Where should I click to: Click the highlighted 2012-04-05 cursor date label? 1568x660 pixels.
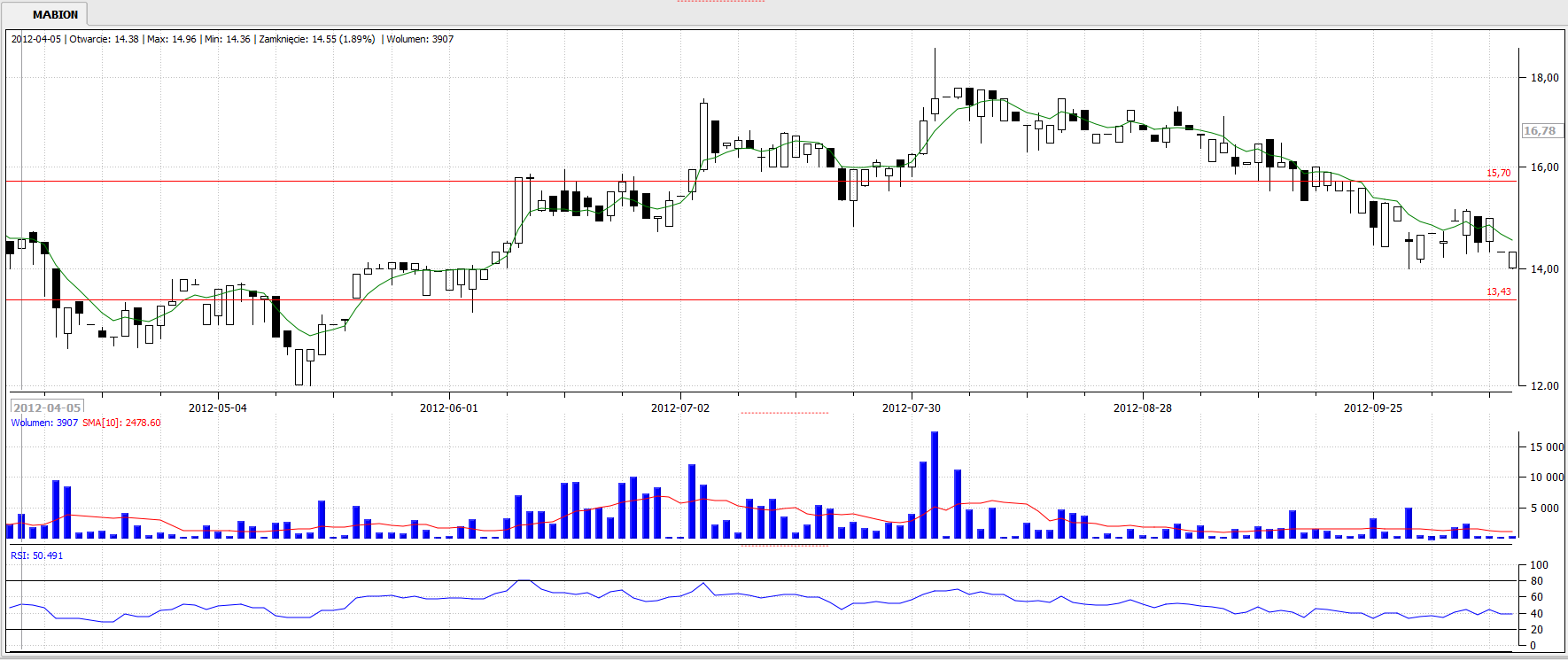click(x=47, y=408)
